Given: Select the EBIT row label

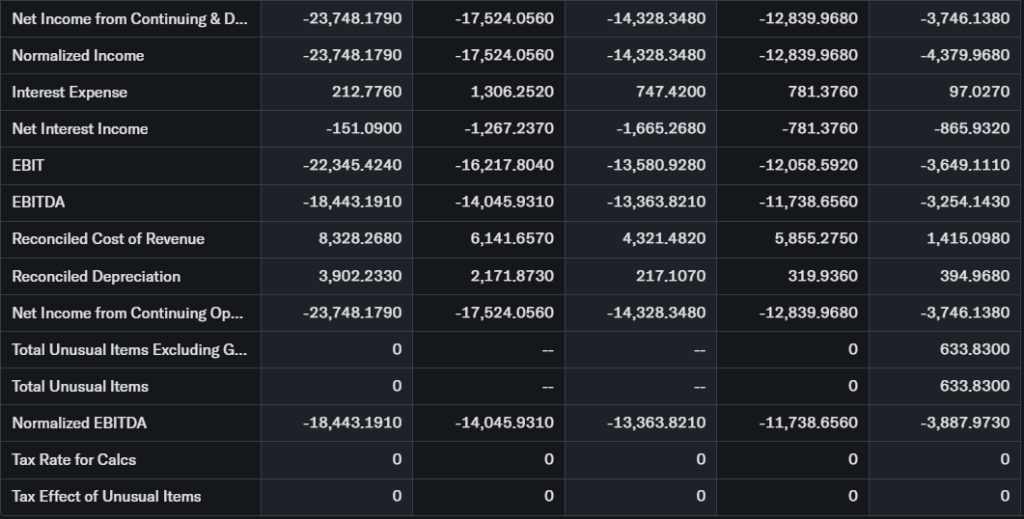Looking at the screenshot, I should tap(28, 165).
